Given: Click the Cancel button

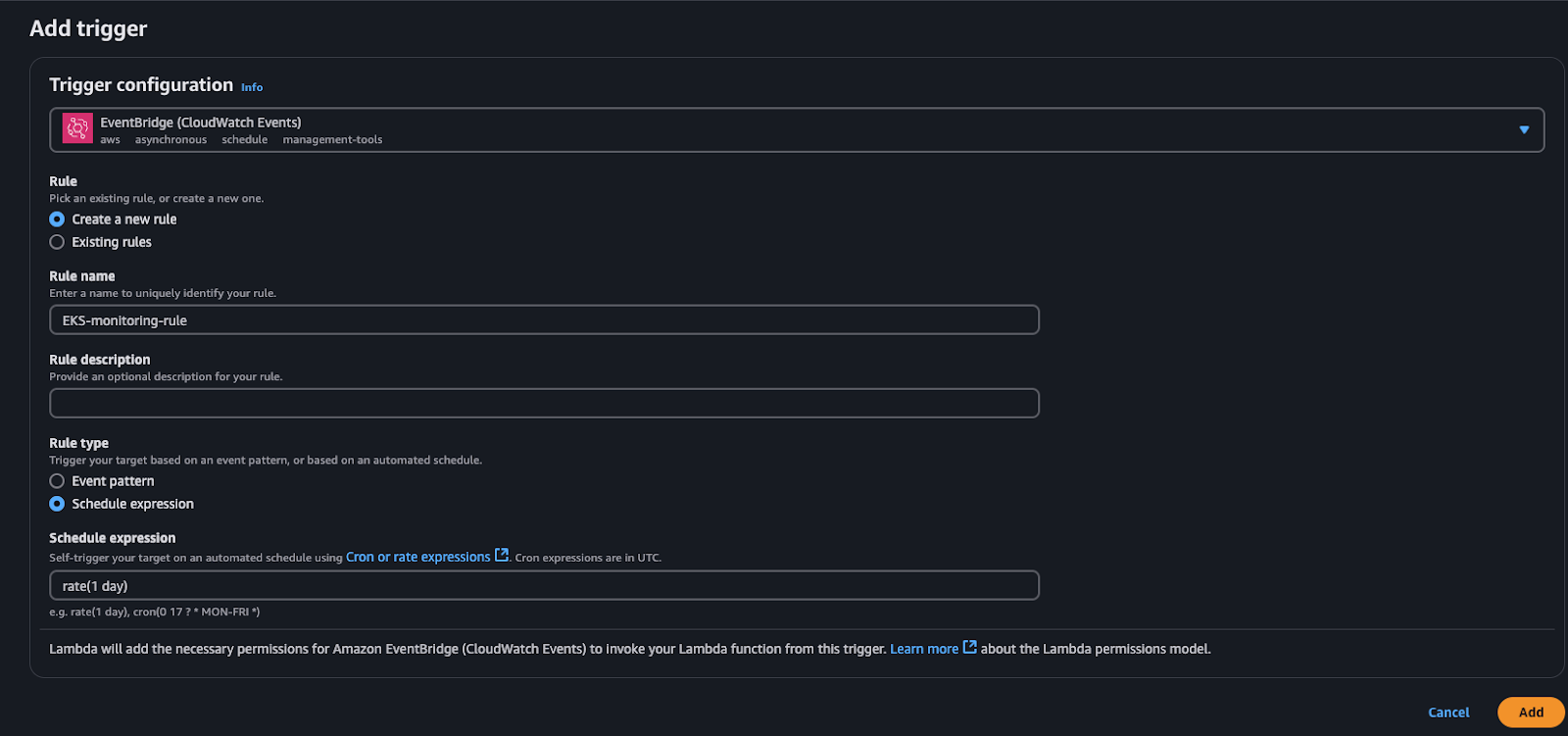Looking at the screenshot, I should 1448,712.
